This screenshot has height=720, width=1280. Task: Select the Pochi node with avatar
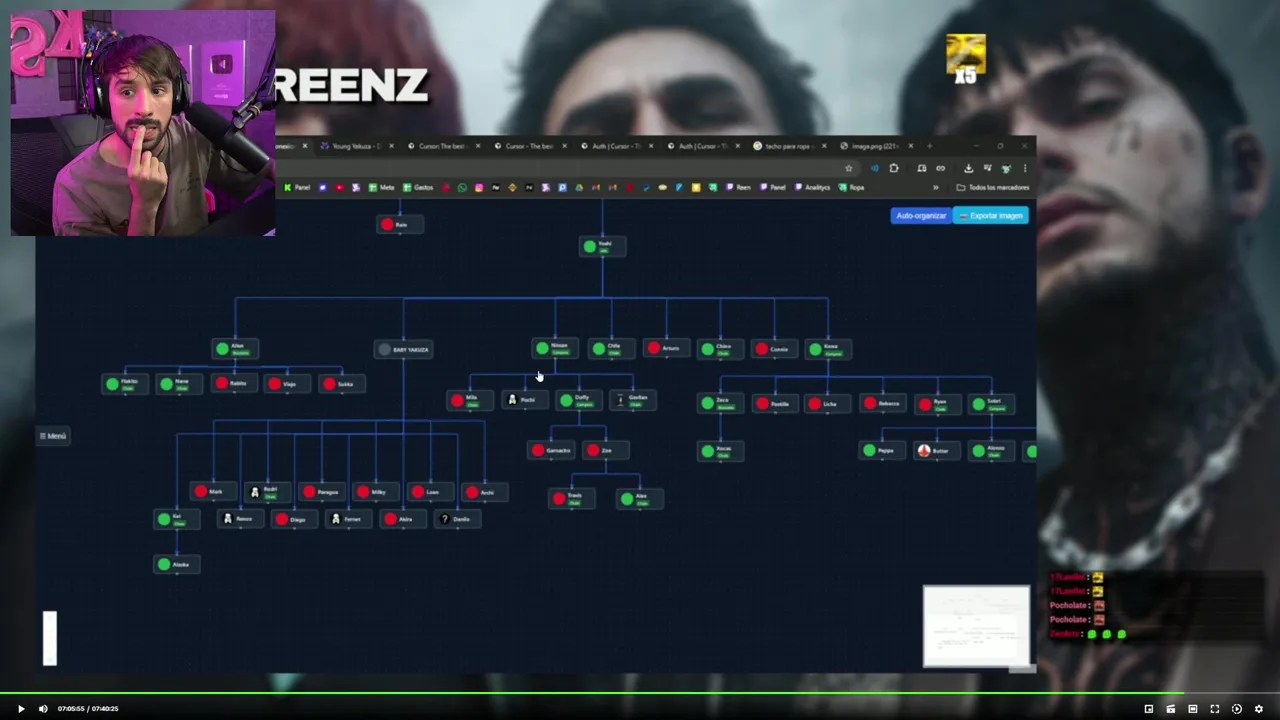pyautogui.click(x=525, y=399)
